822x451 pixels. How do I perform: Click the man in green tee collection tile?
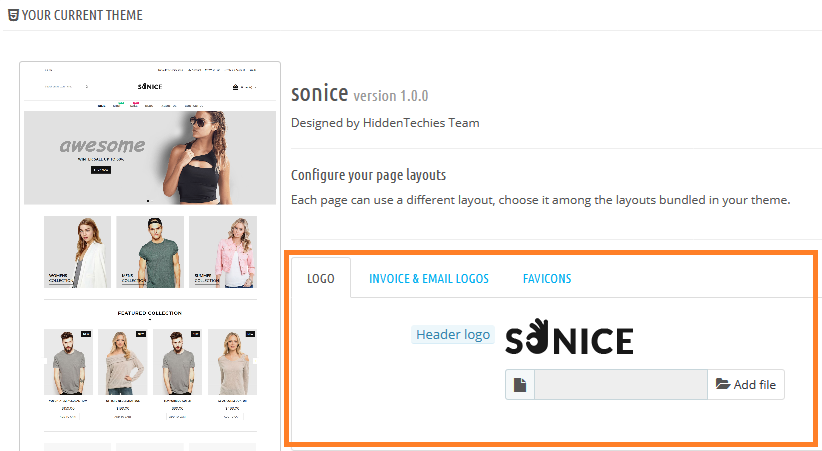(x=150, y=252)
